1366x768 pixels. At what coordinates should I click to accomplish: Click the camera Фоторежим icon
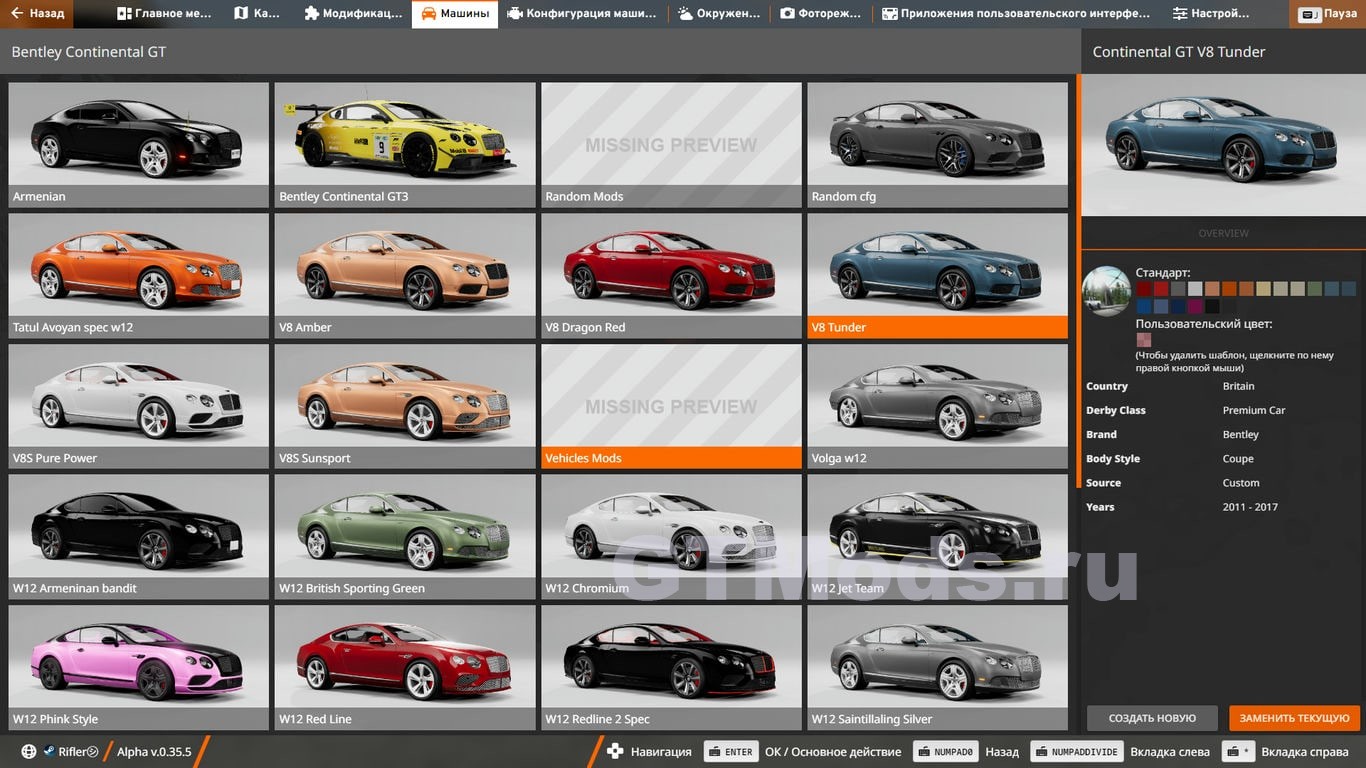(787, 14)
